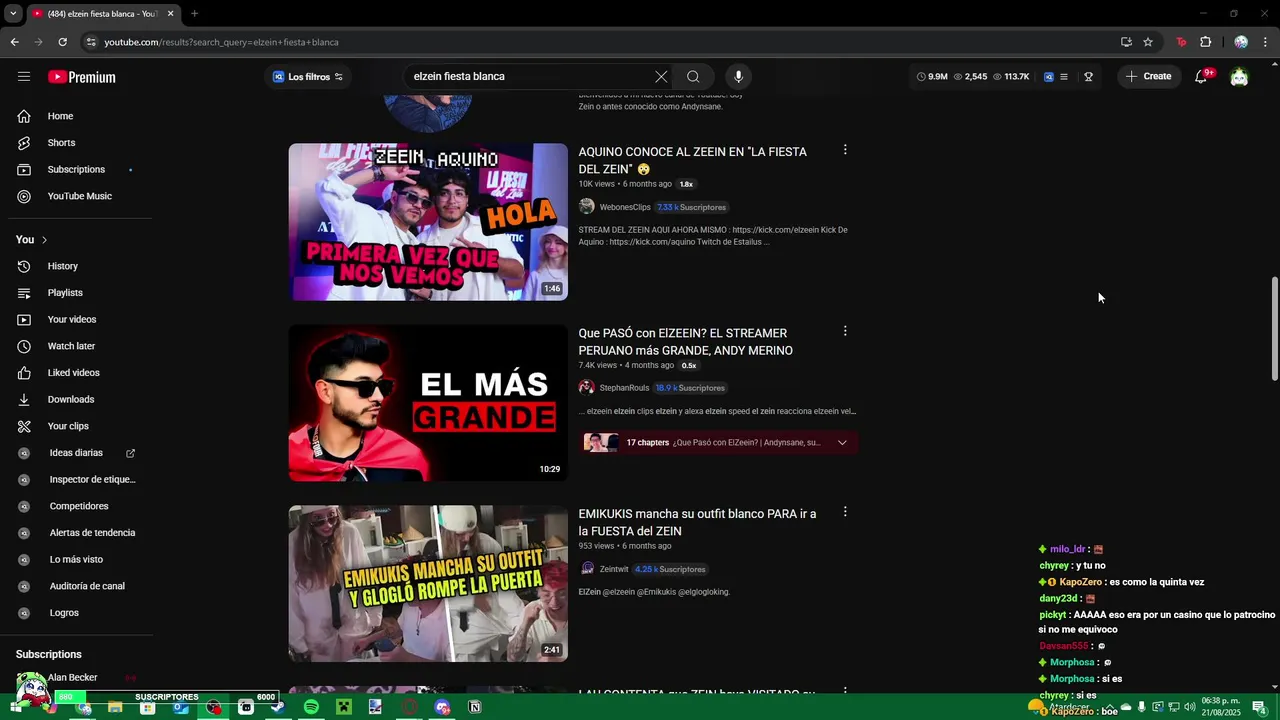
Task: Open Steam from the taskbar
Action: pyautogui.click(x=278, y=708)
